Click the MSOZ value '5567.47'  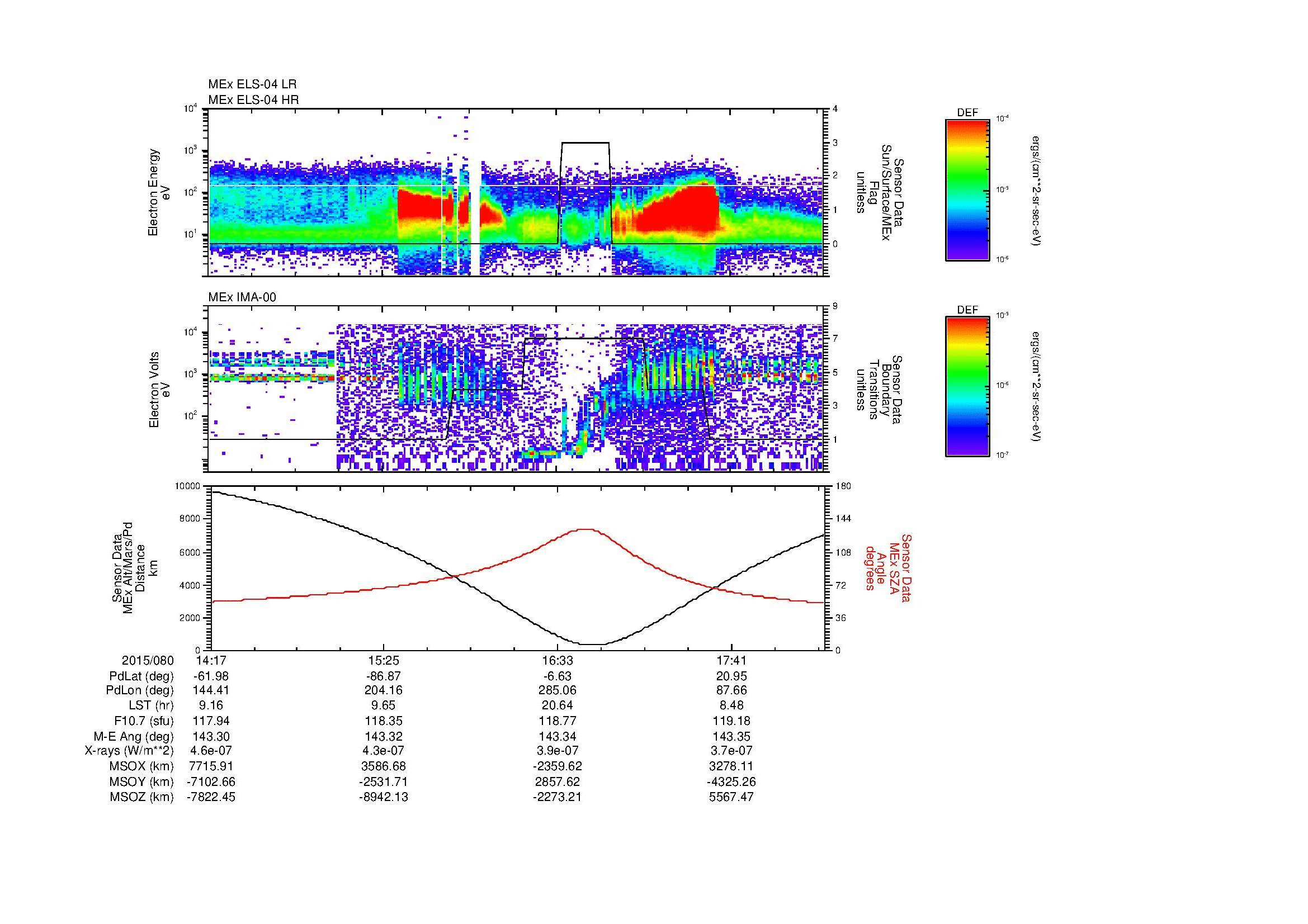[731, 797]
